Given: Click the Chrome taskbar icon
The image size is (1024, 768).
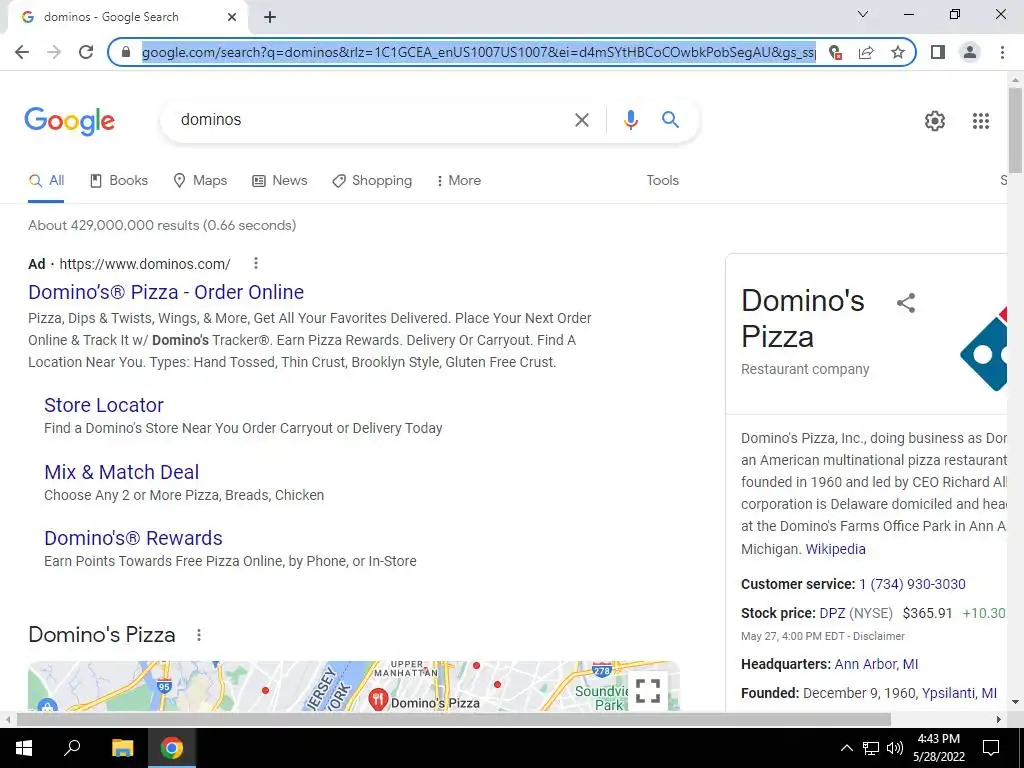Looking at the screenshot, I should click(x=172, y=748).
